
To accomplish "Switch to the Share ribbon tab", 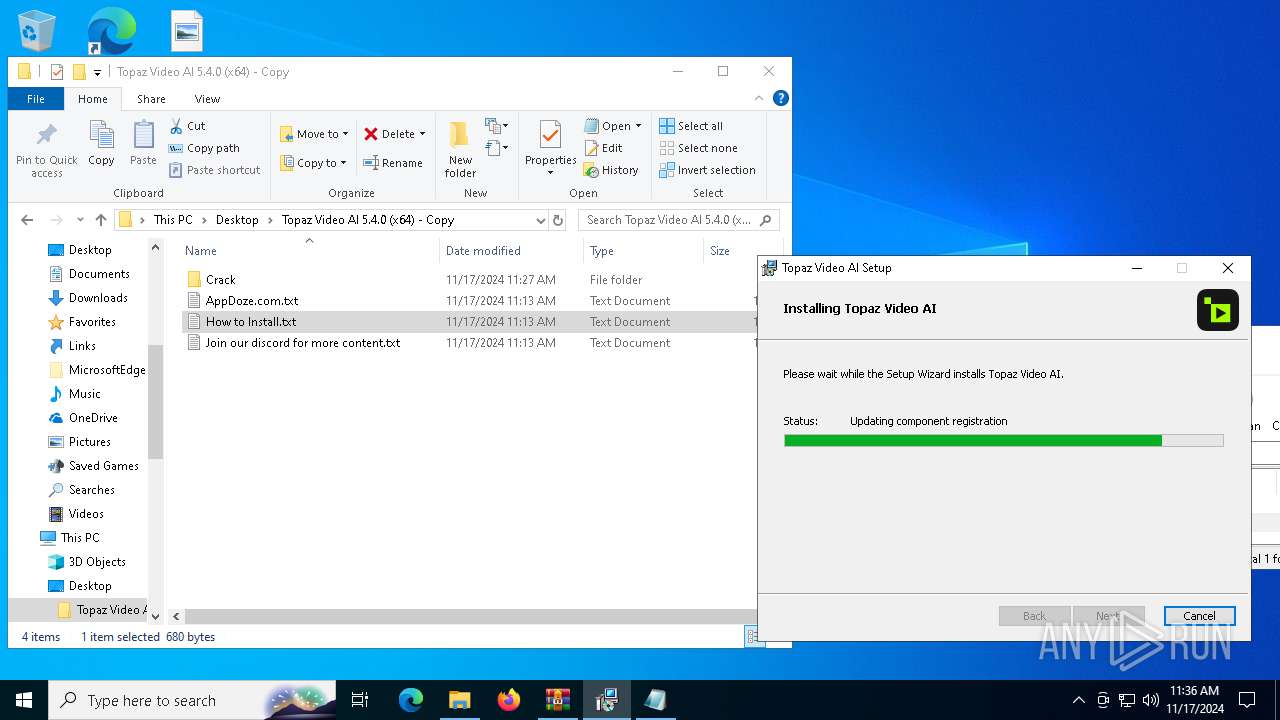I will 151,99.
